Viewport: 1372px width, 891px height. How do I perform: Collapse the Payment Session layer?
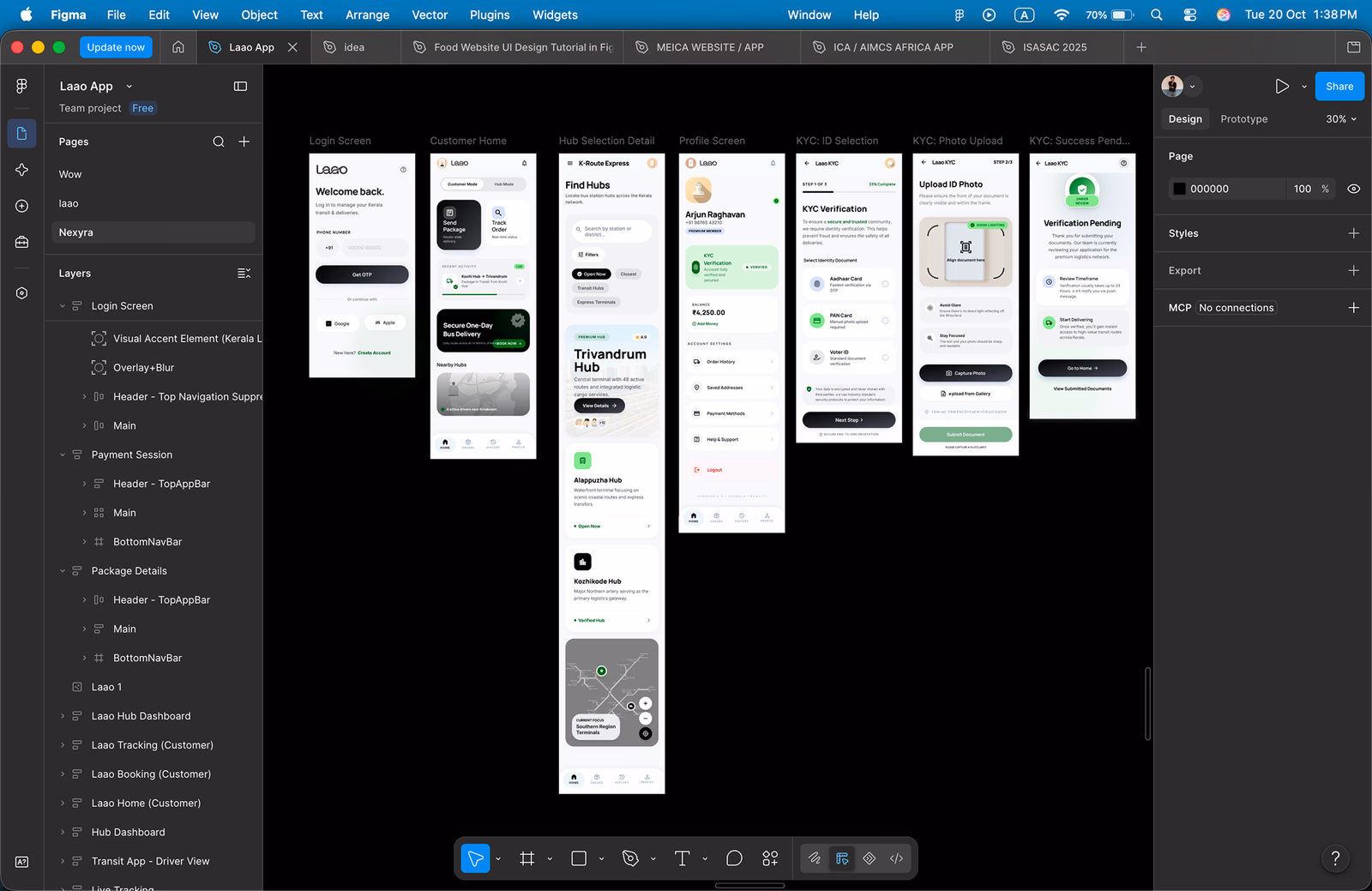point(63,455)
